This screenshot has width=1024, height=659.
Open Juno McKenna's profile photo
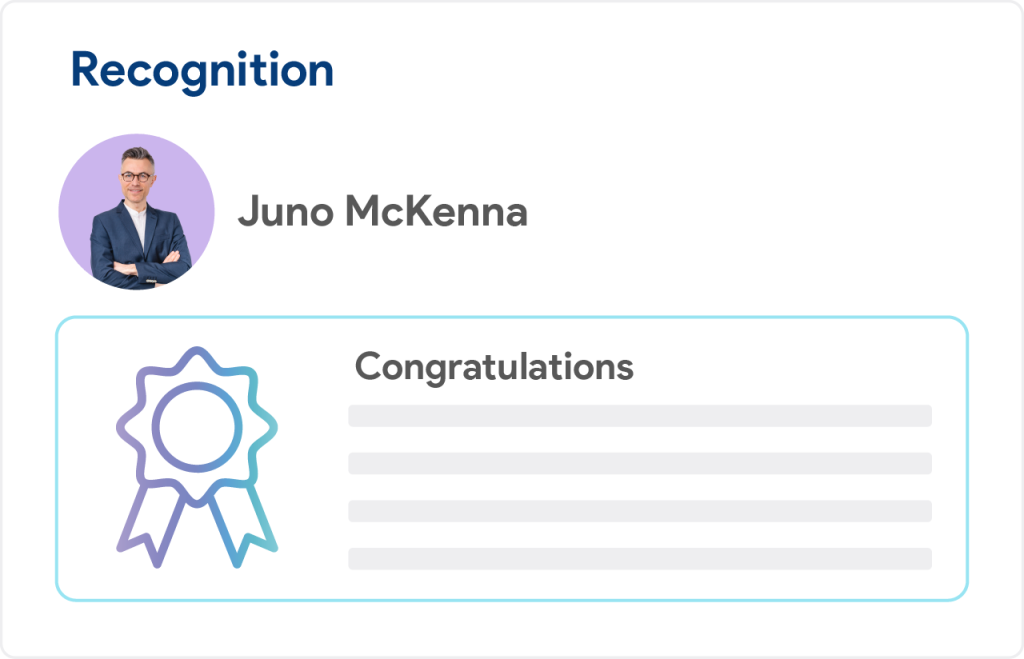pyautogui.click(x=136, y=212)
